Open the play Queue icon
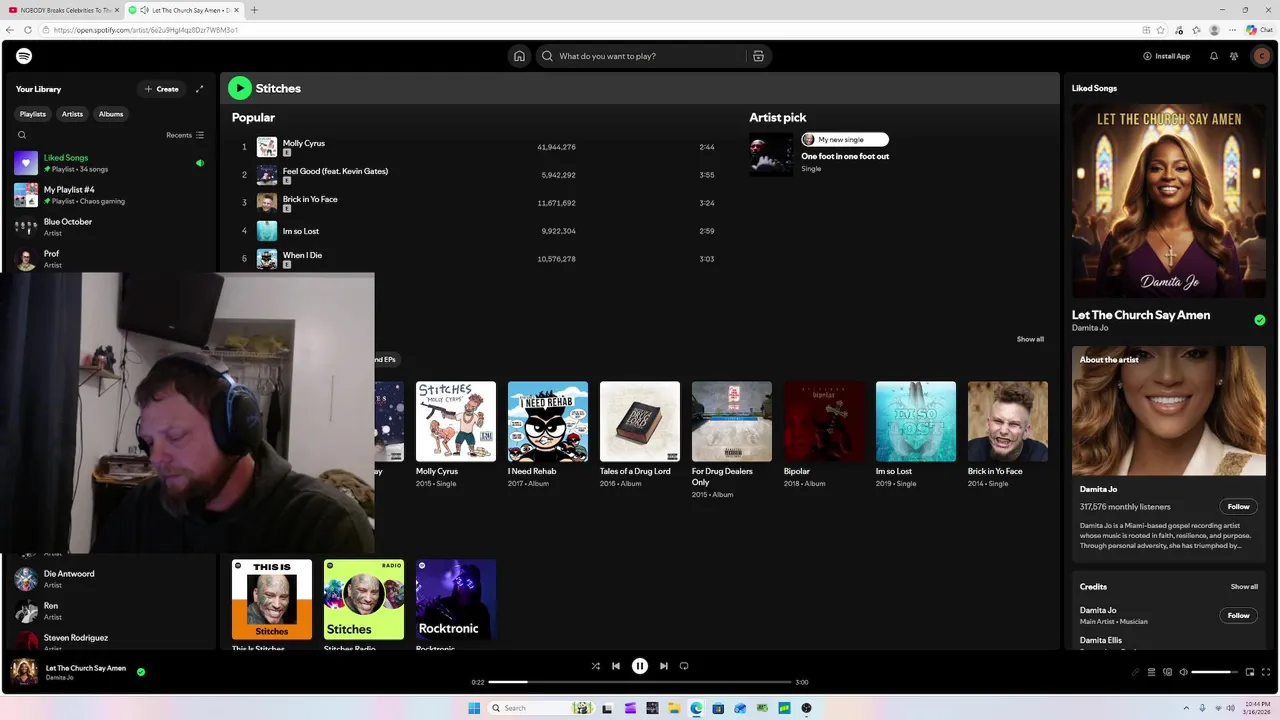The height and width of the screenshot is (720, 1280). tap(1151, 672)
